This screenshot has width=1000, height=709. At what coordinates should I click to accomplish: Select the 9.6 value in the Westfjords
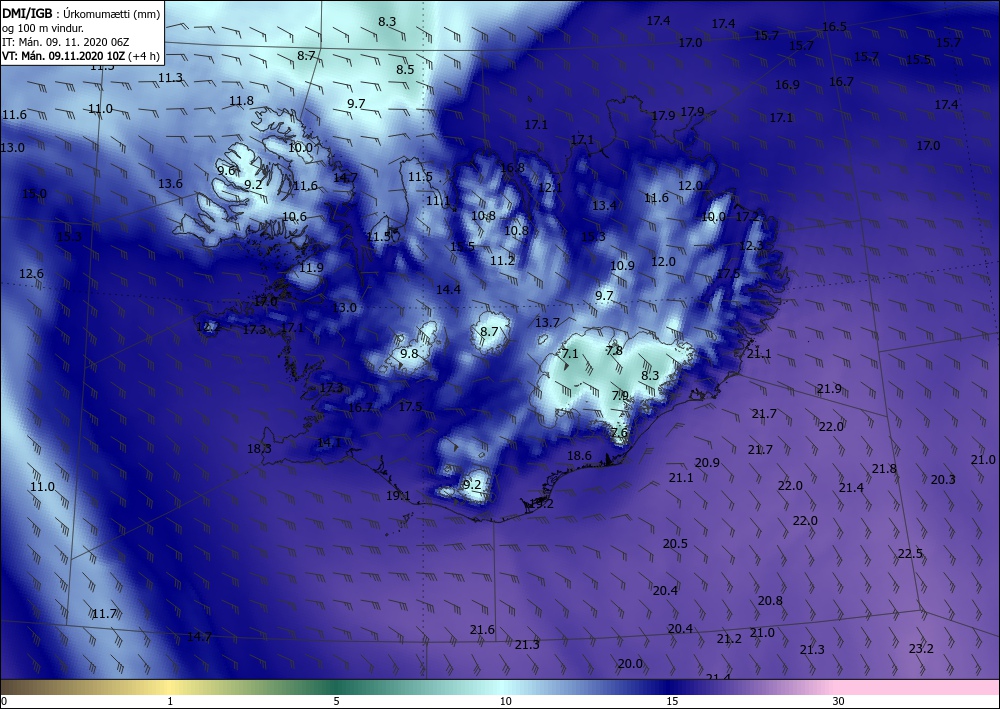[x=226, y=170]
